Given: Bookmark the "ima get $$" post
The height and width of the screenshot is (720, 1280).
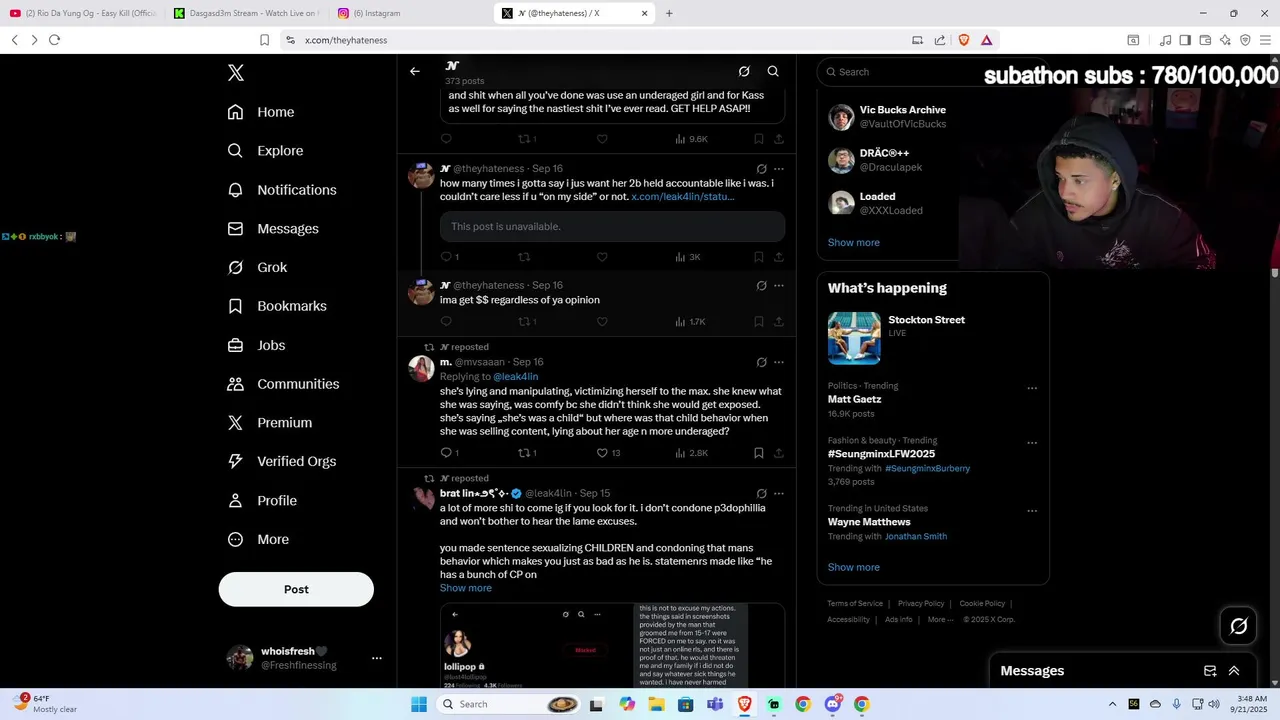Looking at the screenshot, I should pyautogui.click(x=759, y=322).
